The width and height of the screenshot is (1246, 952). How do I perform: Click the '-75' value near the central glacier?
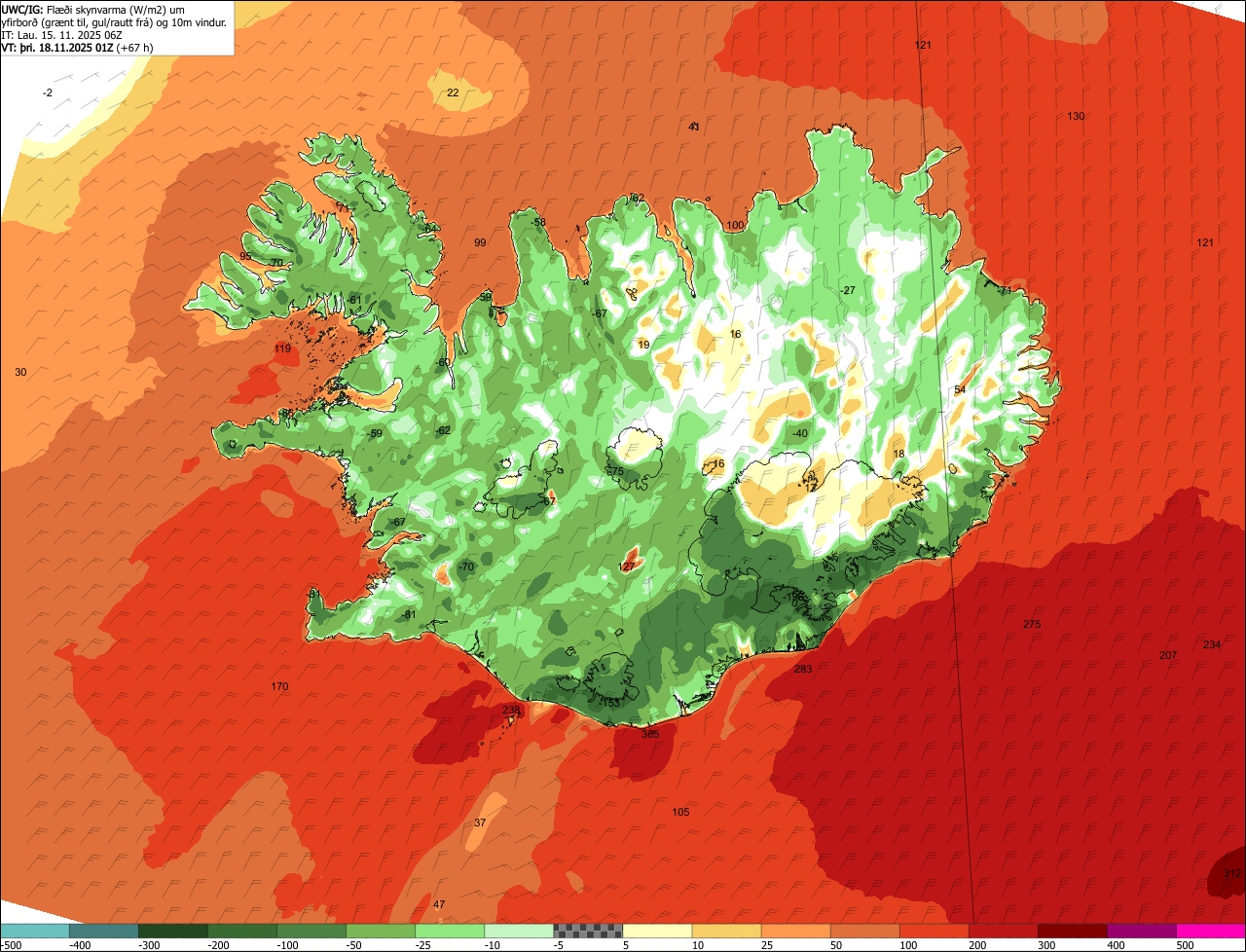tap(615, 471)
